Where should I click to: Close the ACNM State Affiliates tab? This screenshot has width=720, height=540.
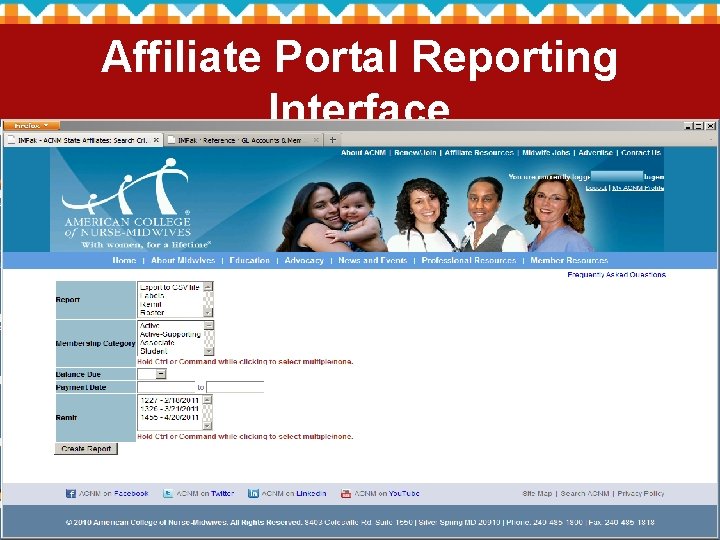[156, 140]
